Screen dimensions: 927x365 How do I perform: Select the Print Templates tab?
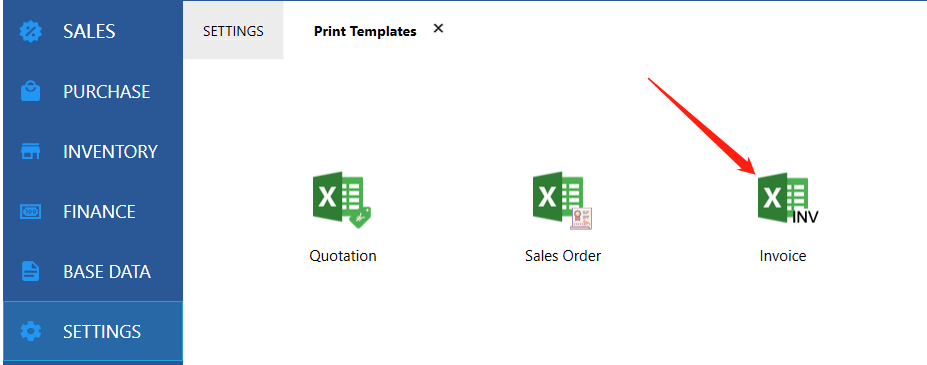[365, 31]
